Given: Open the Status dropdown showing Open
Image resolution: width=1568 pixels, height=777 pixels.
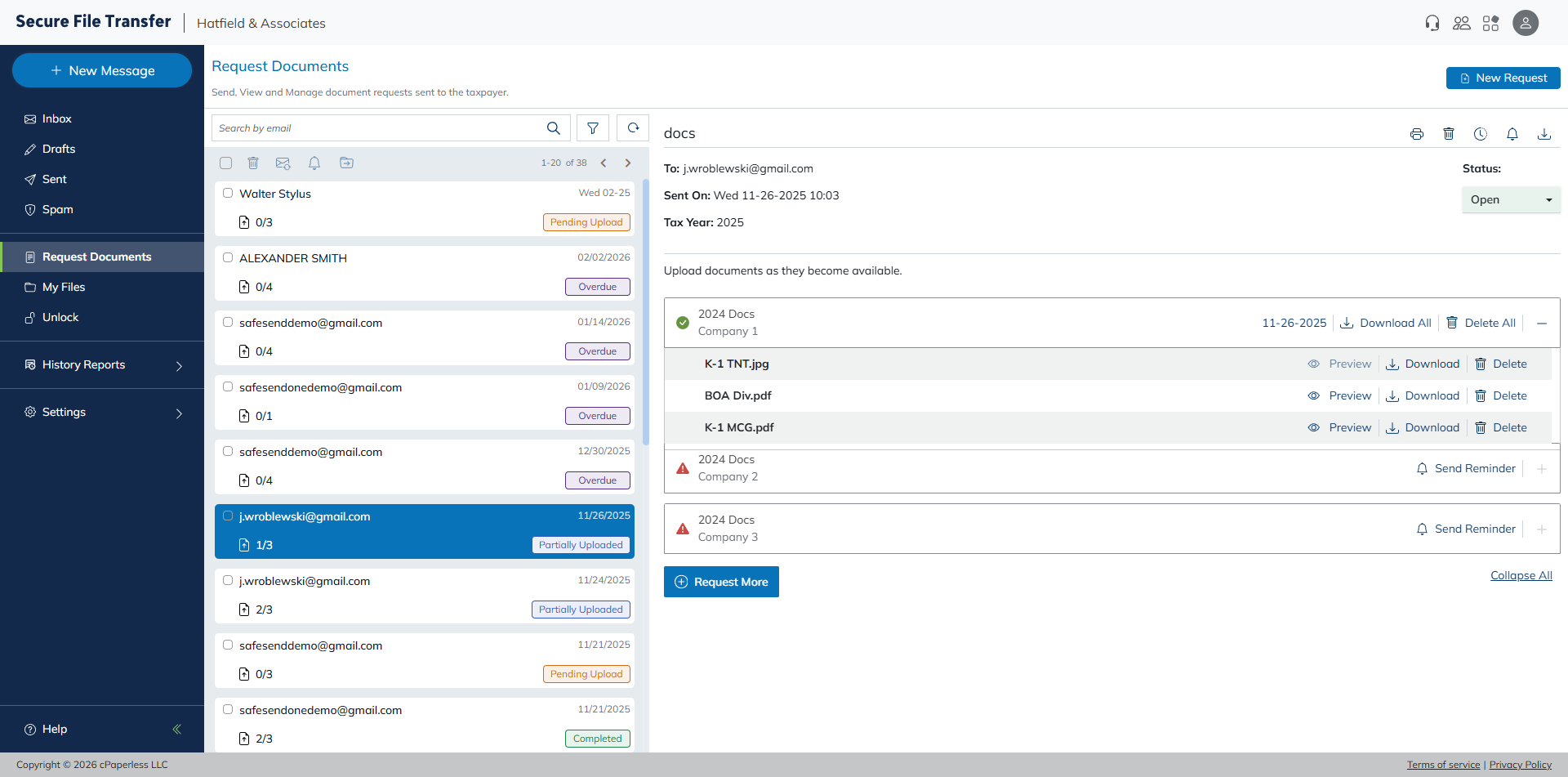Looking at the screenshot, I should coord(1510,200).
